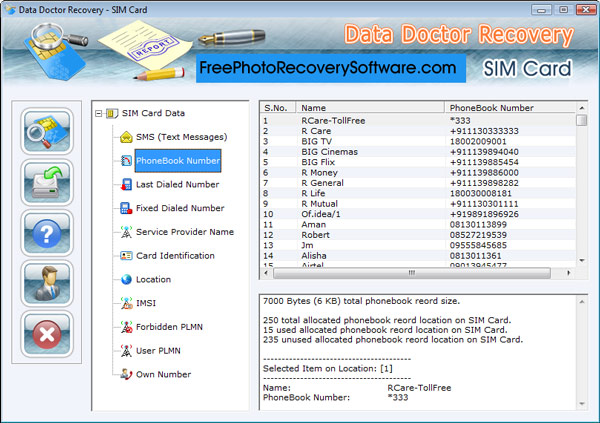Select the IMSI tree item
The width and height of the screenshot is (600, 423).
146,303
